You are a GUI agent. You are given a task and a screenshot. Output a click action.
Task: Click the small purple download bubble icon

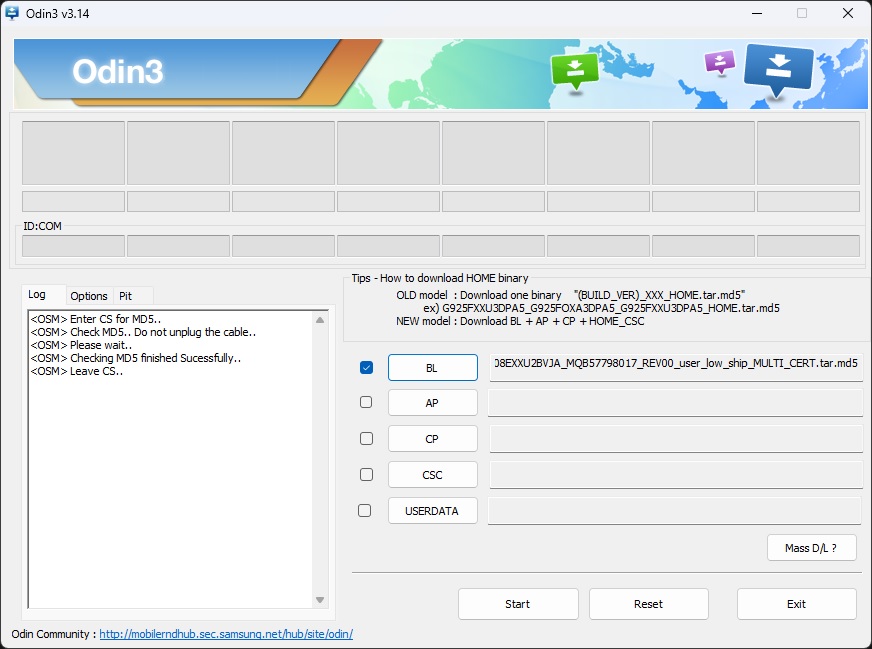(x=719, y=63)
